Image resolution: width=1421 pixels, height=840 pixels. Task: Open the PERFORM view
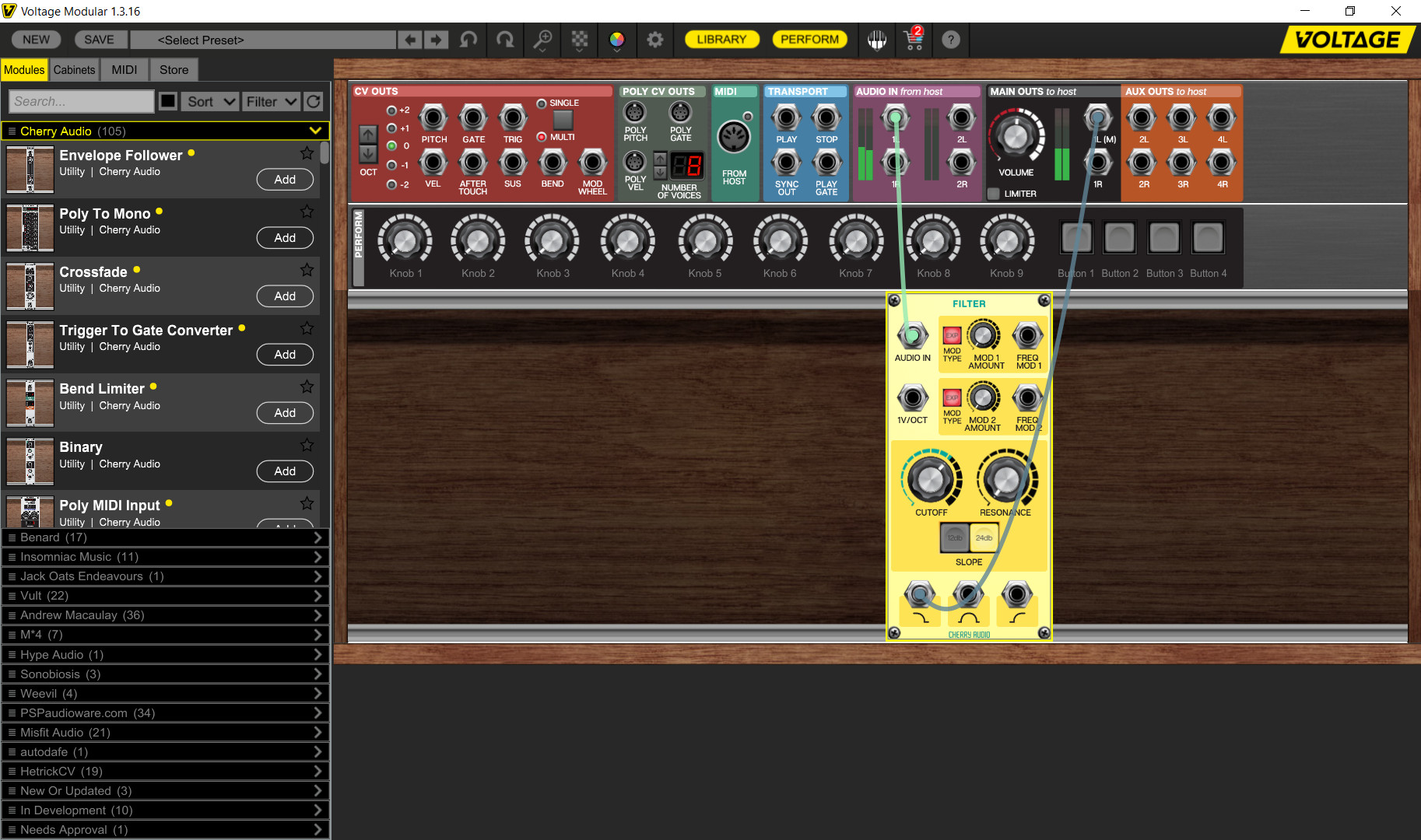[809, 39]
